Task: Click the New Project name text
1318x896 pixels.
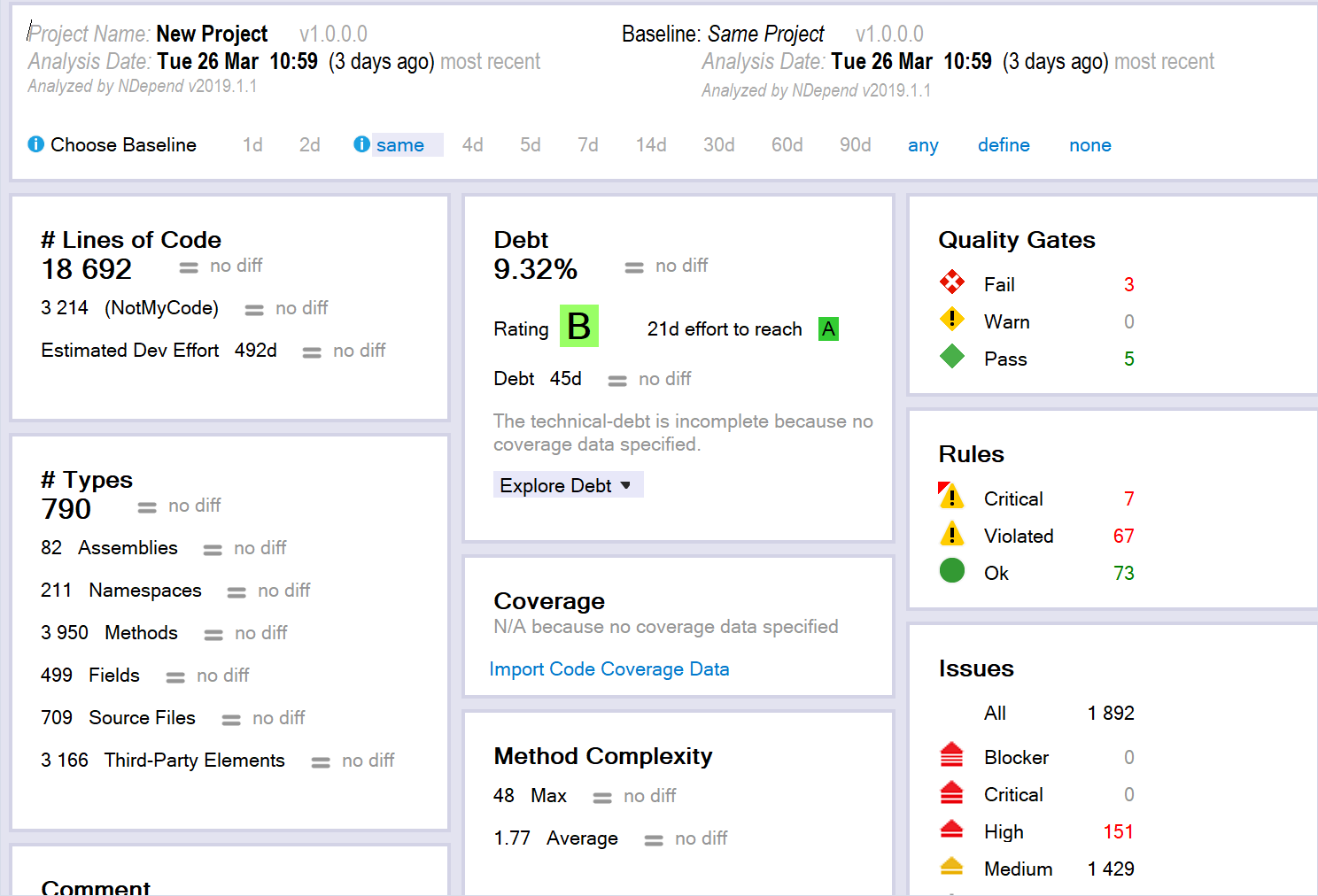Action: click(212, 34)
